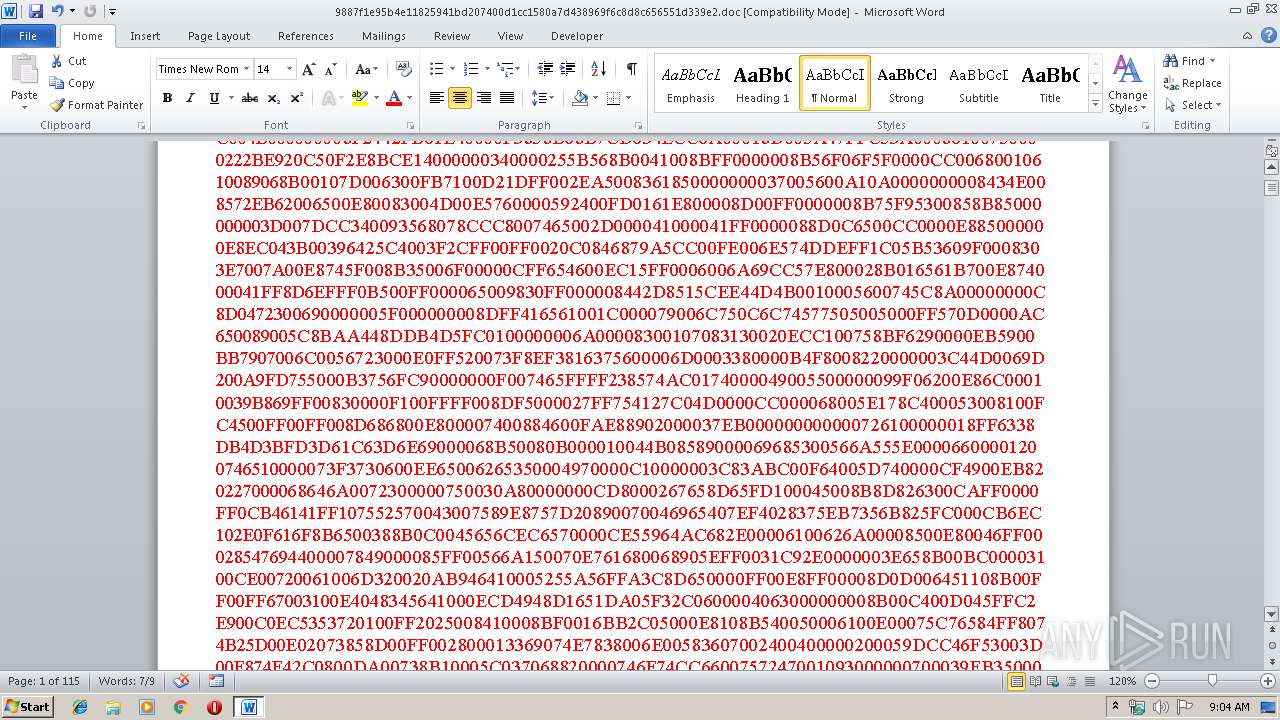Click the Replace button
The height and width of the screenshot is (720, 1280).
coord(1192,83)
